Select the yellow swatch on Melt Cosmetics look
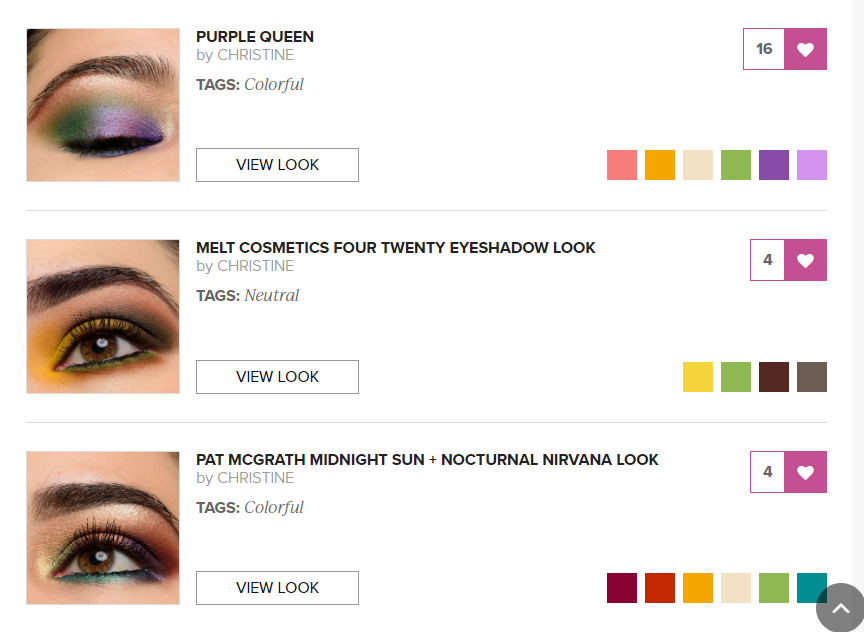864x632 pixels. (698, 377)
